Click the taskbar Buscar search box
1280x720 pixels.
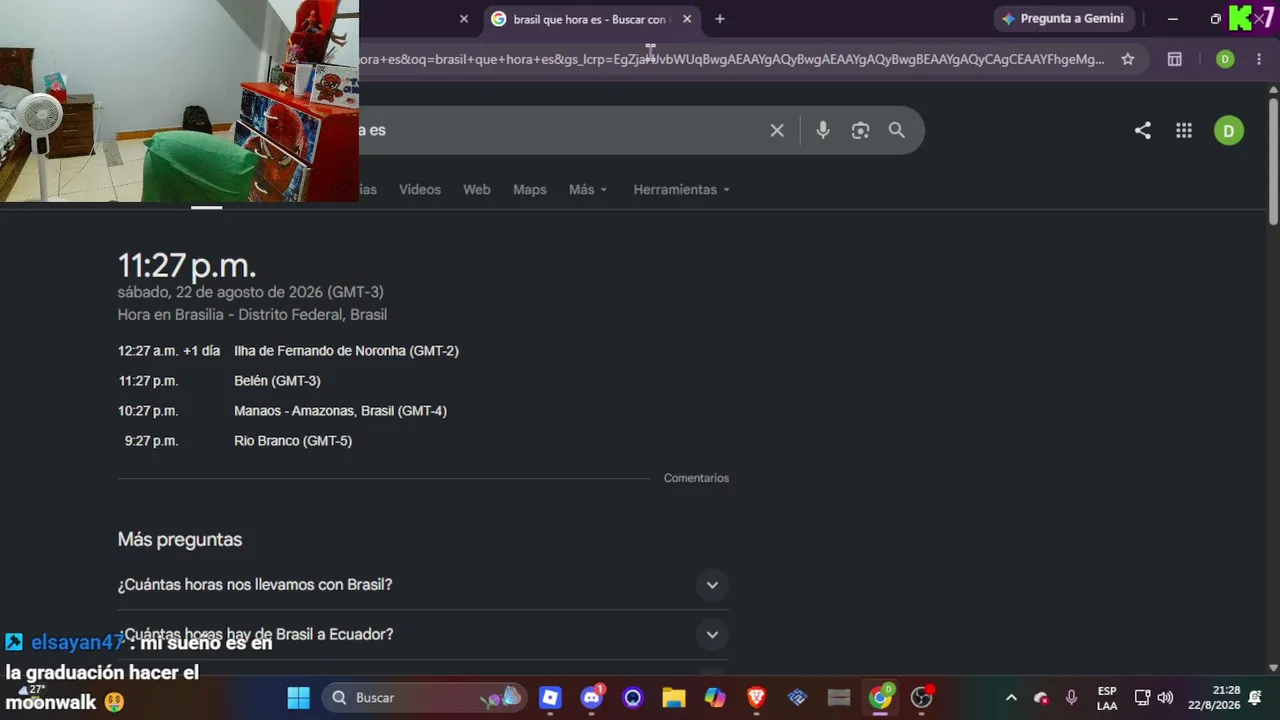(x=425, y=698)
